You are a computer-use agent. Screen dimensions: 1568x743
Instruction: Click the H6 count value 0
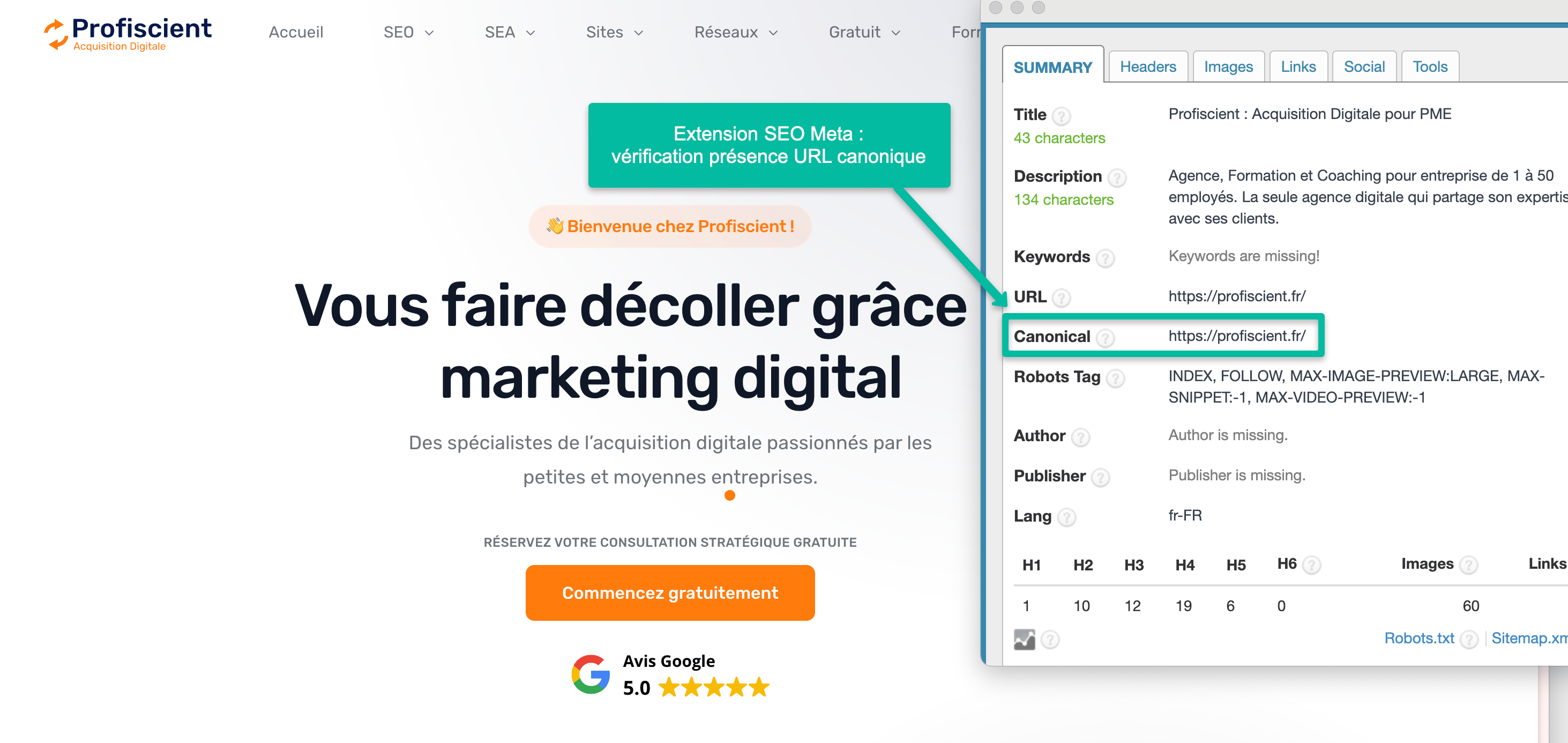(x=1281, y=606)
